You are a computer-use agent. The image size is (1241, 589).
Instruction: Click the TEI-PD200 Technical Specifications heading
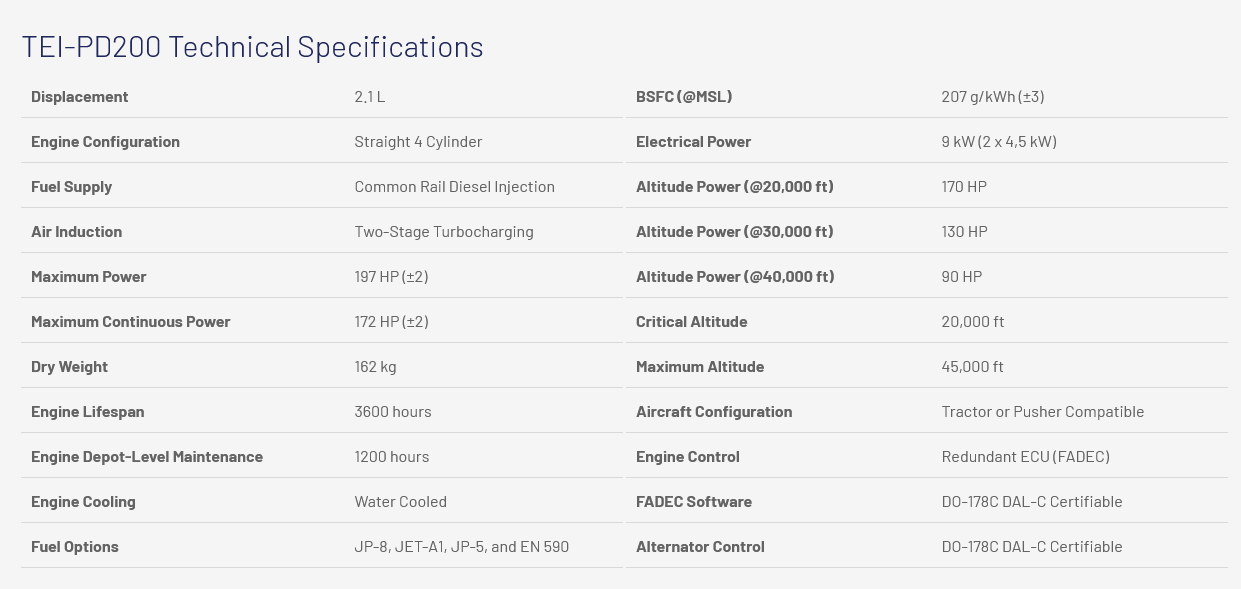252,47
